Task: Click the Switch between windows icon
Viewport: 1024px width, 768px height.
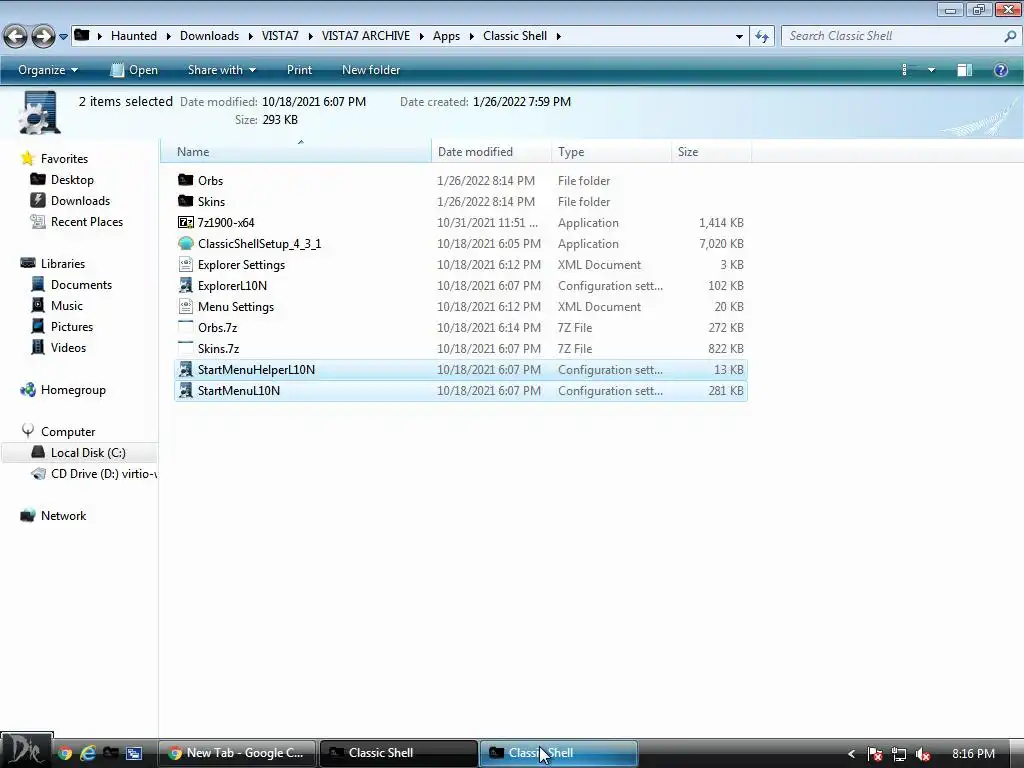Action: coord(134,753)
